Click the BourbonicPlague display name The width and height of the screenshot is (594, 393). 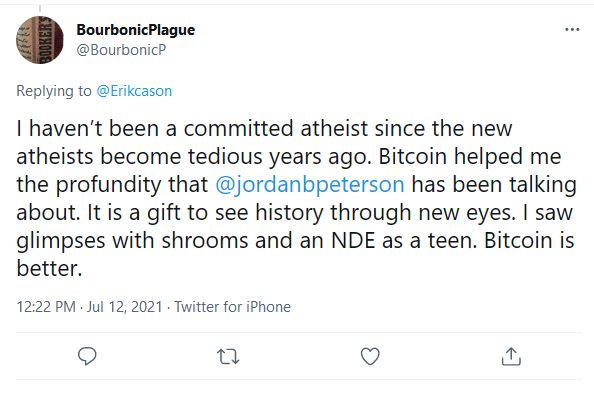136,30
